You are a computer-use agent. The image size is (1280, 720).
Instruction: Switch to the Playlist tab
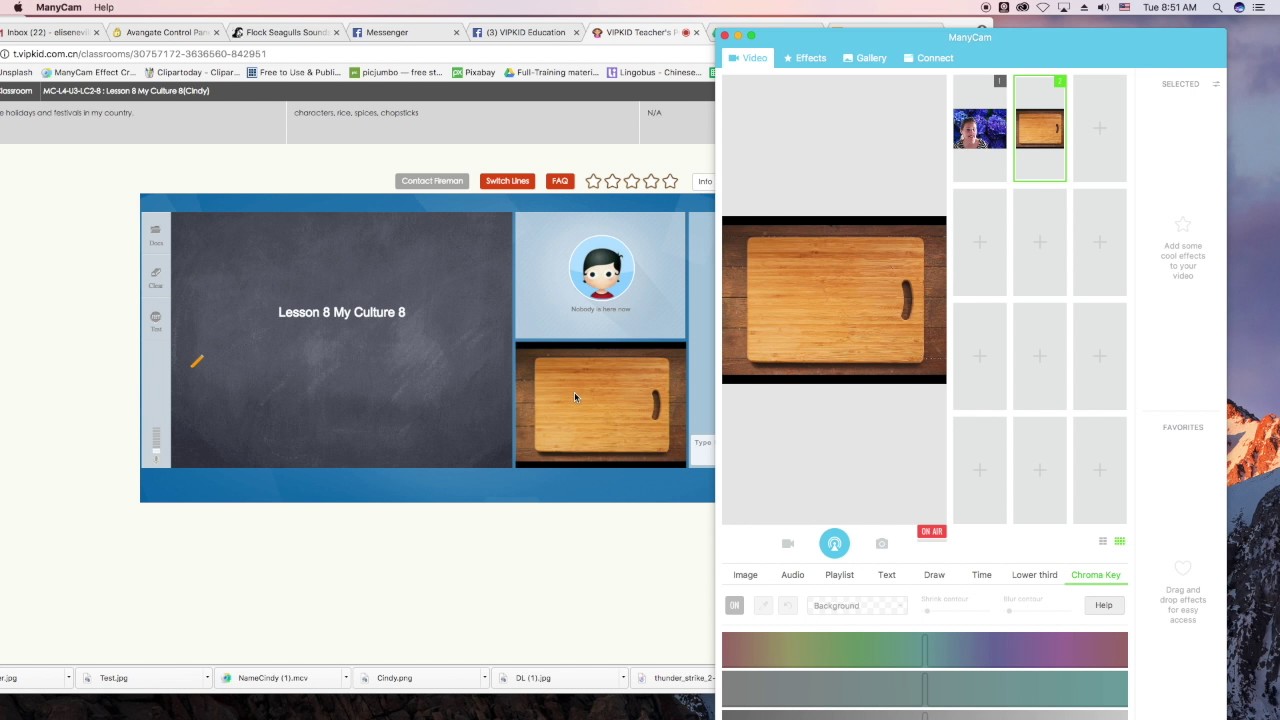coord(839,575)
